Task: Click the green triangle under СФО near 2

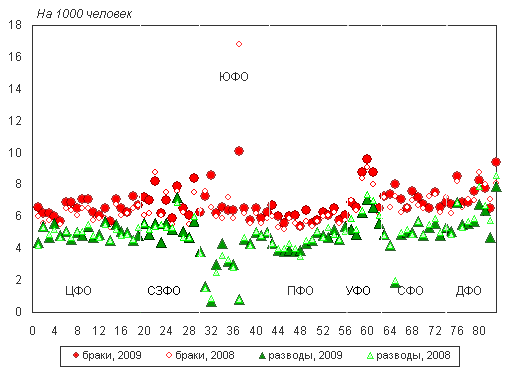Action: click(395, 282)
